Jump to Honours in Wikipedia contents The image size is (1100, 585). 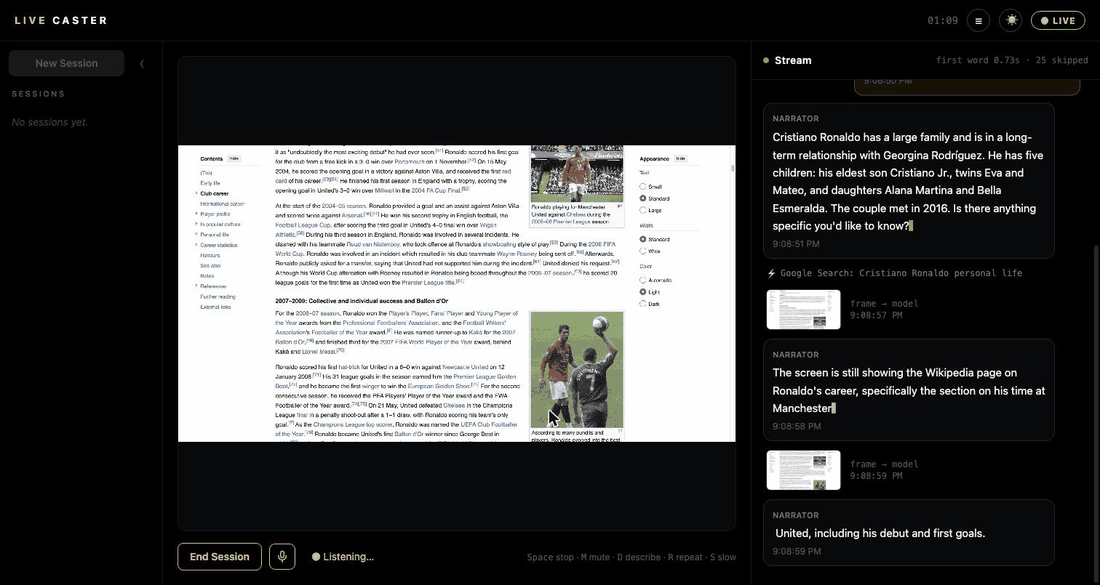pyautogui.click(x=210, y=255)
